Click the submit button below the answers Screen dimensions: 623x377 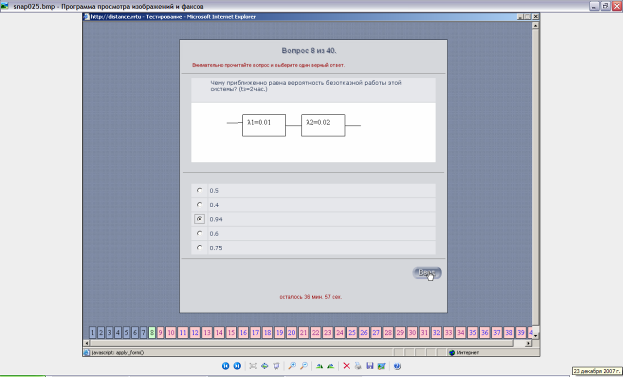427,273
